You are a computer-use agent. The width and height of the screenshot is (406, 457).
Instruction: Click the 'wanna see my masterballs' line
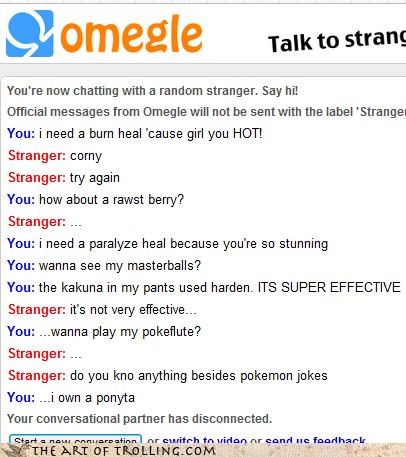point(104,266)
